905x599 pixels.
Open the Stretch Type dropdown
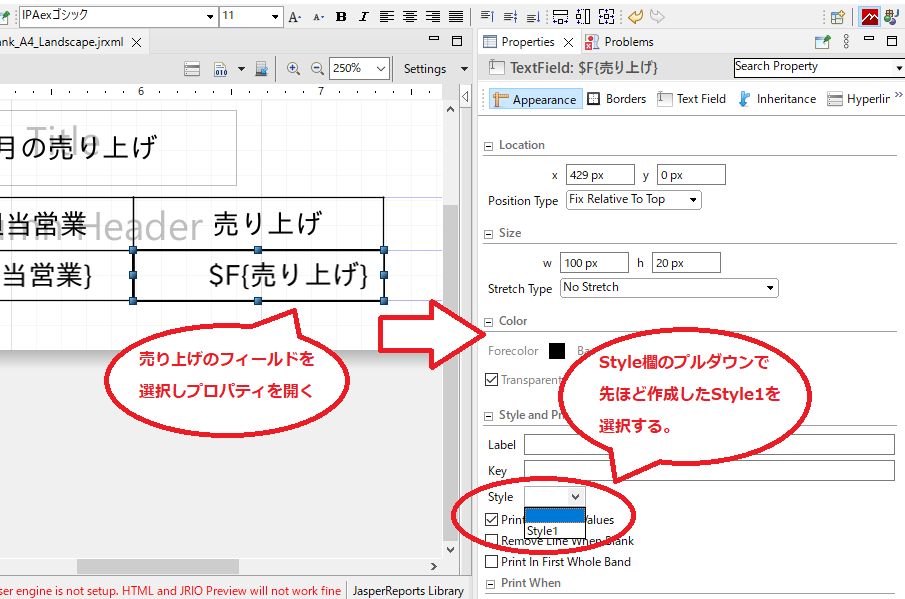(669, 287)
